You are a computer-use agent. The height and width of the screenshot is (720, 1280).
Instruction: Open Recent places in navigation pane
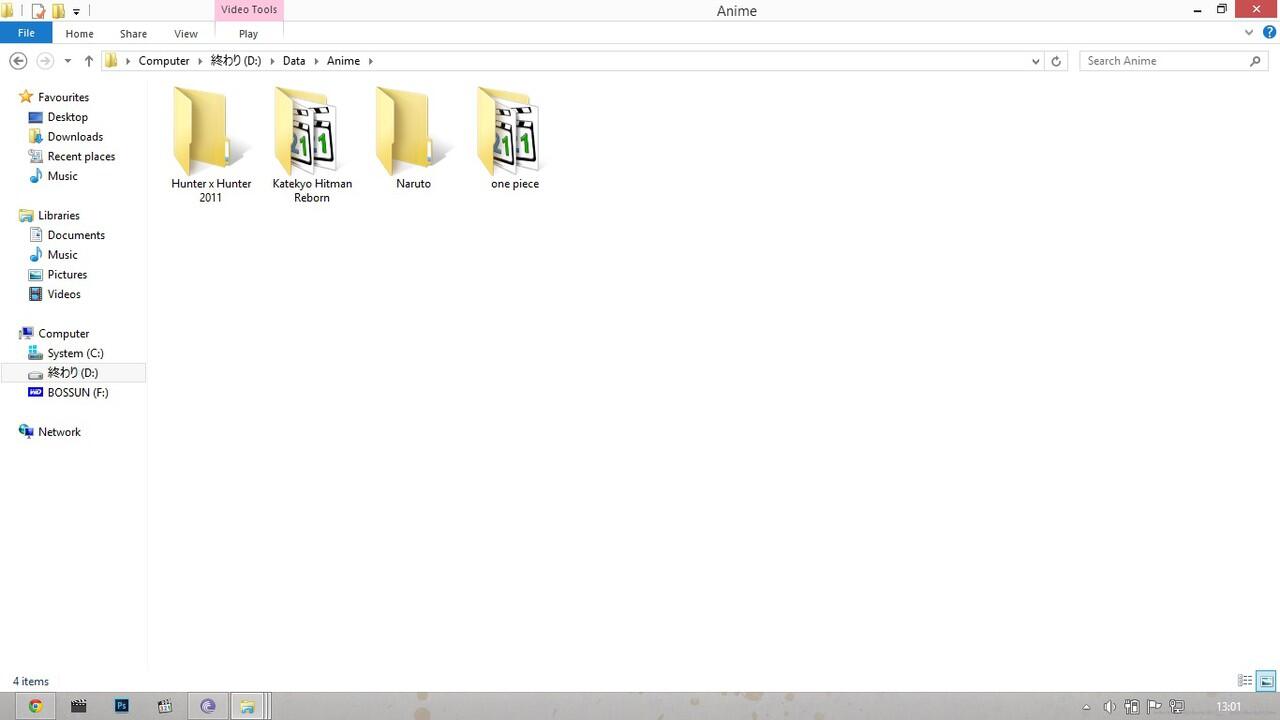pos(81,156)
